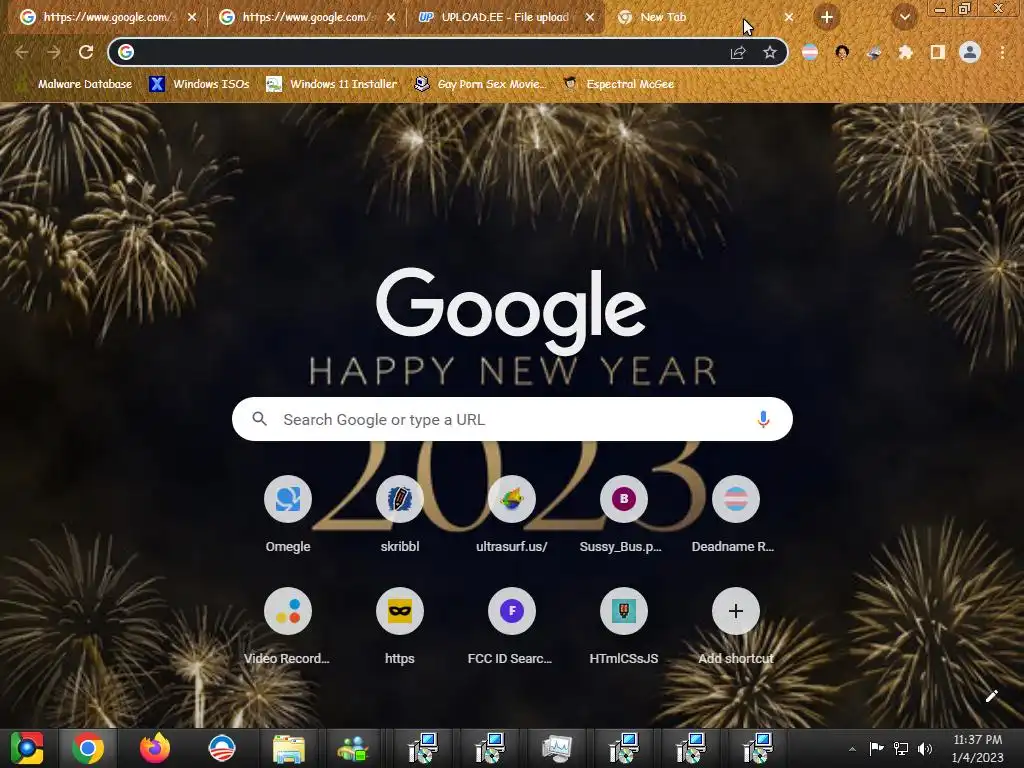Expand the tab search chevron
The width and height of the screenshot is (1024, 768).
click(x=904, y=18)
